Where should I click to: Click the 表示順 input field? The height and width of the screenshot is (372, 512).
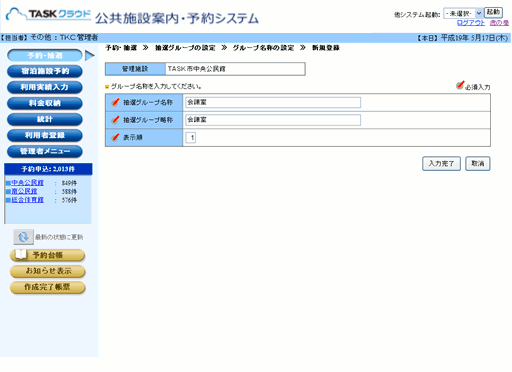190,137
